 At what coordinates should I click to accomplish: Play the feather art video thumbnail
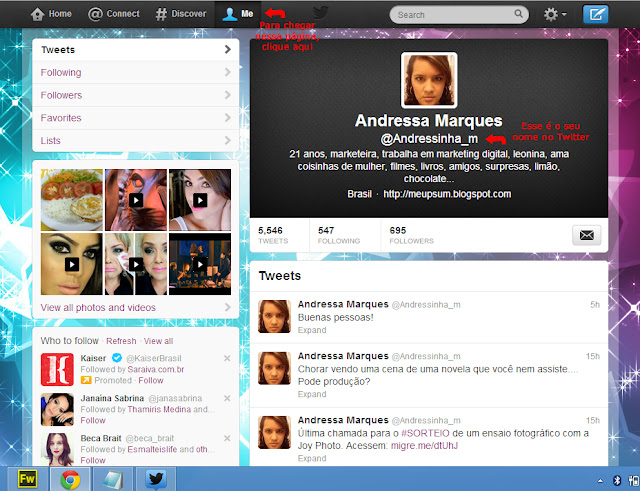click(136, 200)
